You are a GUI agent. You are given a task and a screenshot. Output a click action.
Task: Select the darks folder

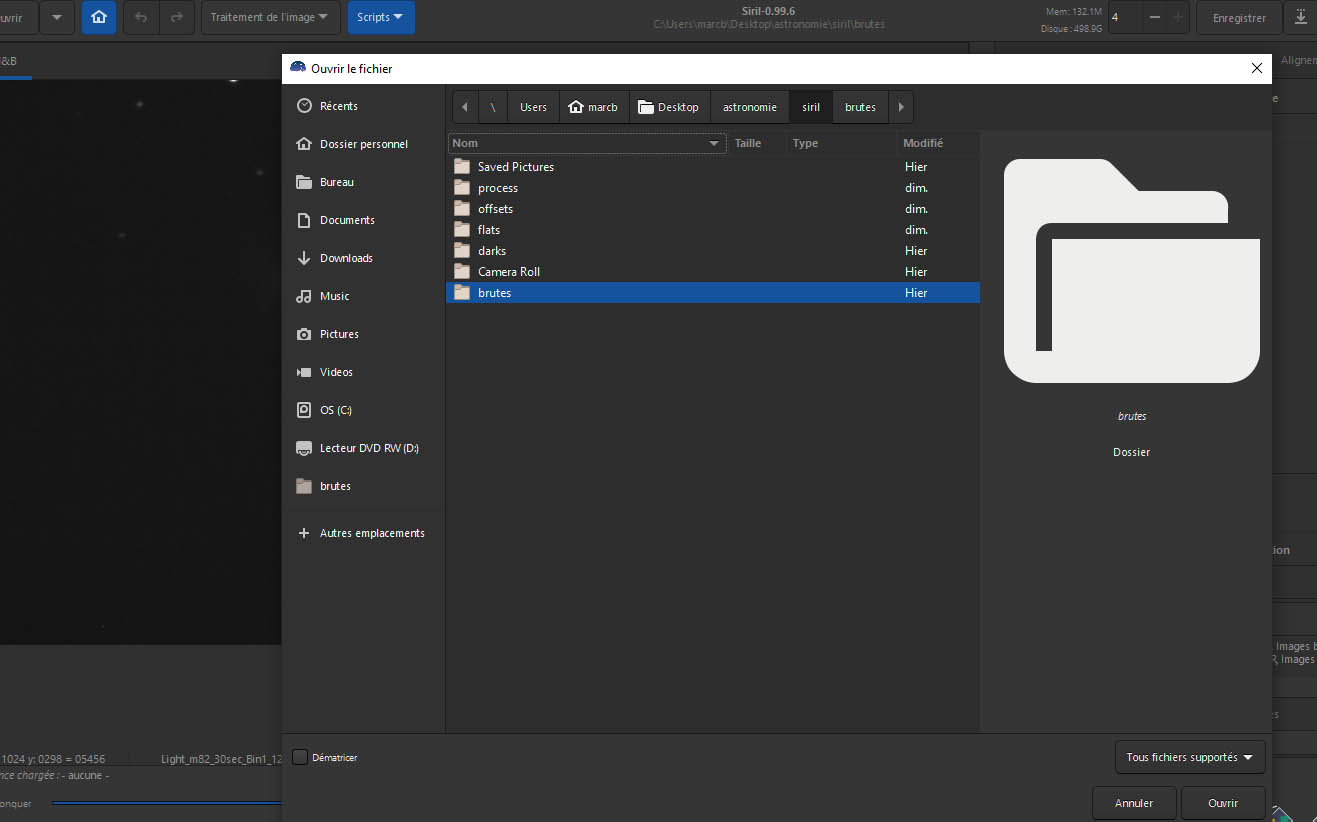[492, 251]
